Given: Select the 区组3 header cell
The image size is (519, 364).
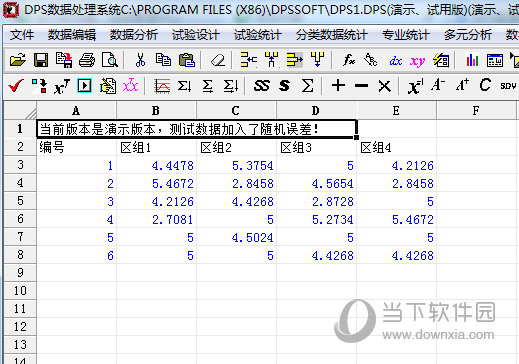Looking at the screenshot, I should [x=316, y=147].
